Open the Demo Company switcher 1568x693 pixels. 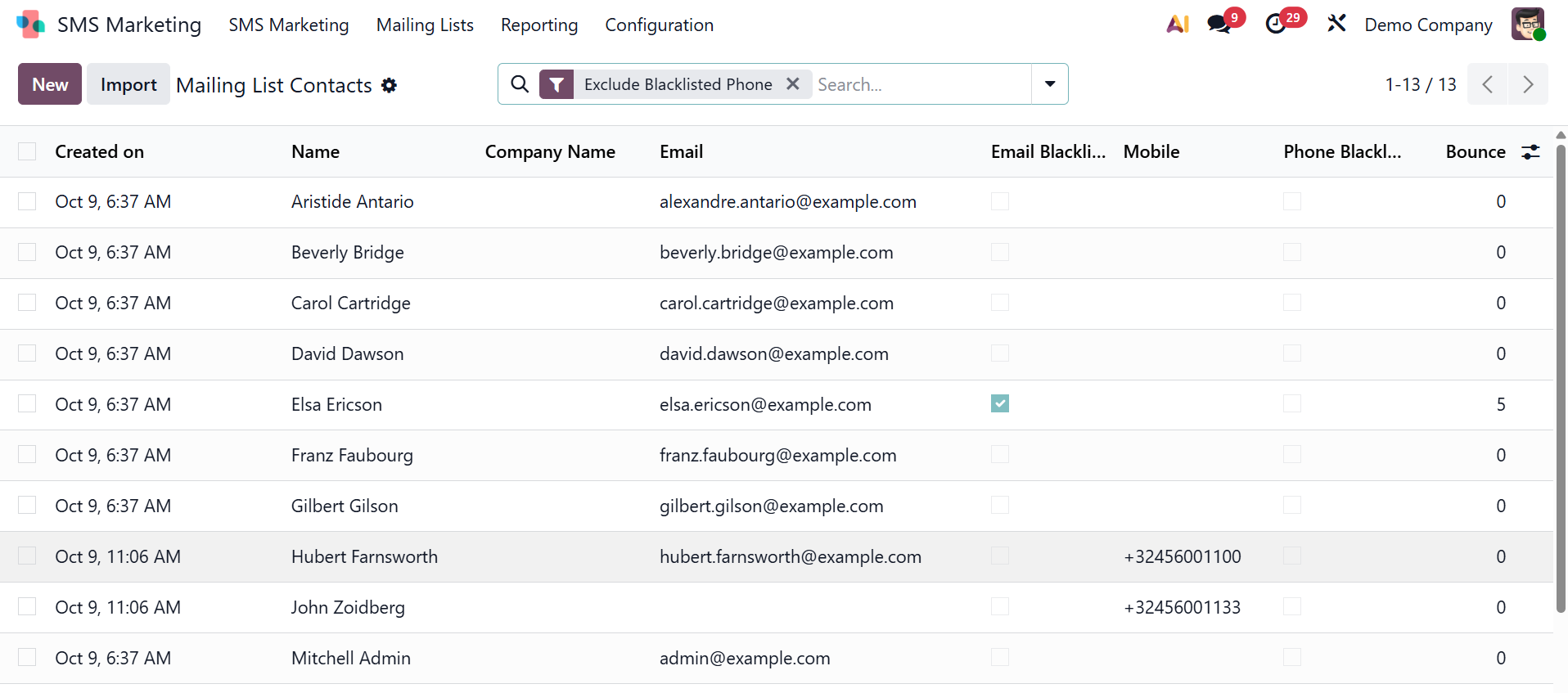point(1428,25)
